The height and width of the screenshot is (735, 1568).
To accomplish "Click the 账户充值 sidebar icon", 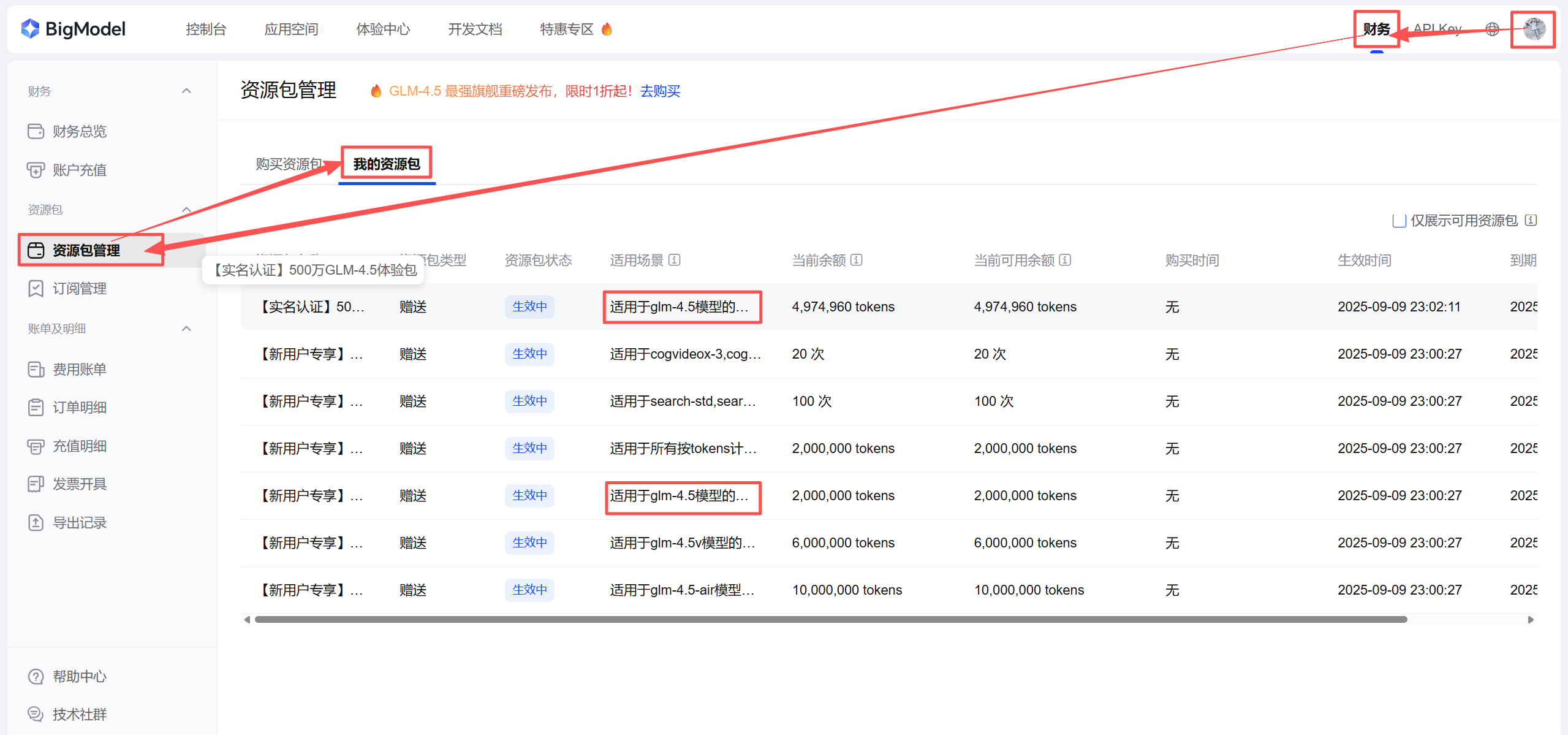I will click(36, 170).
